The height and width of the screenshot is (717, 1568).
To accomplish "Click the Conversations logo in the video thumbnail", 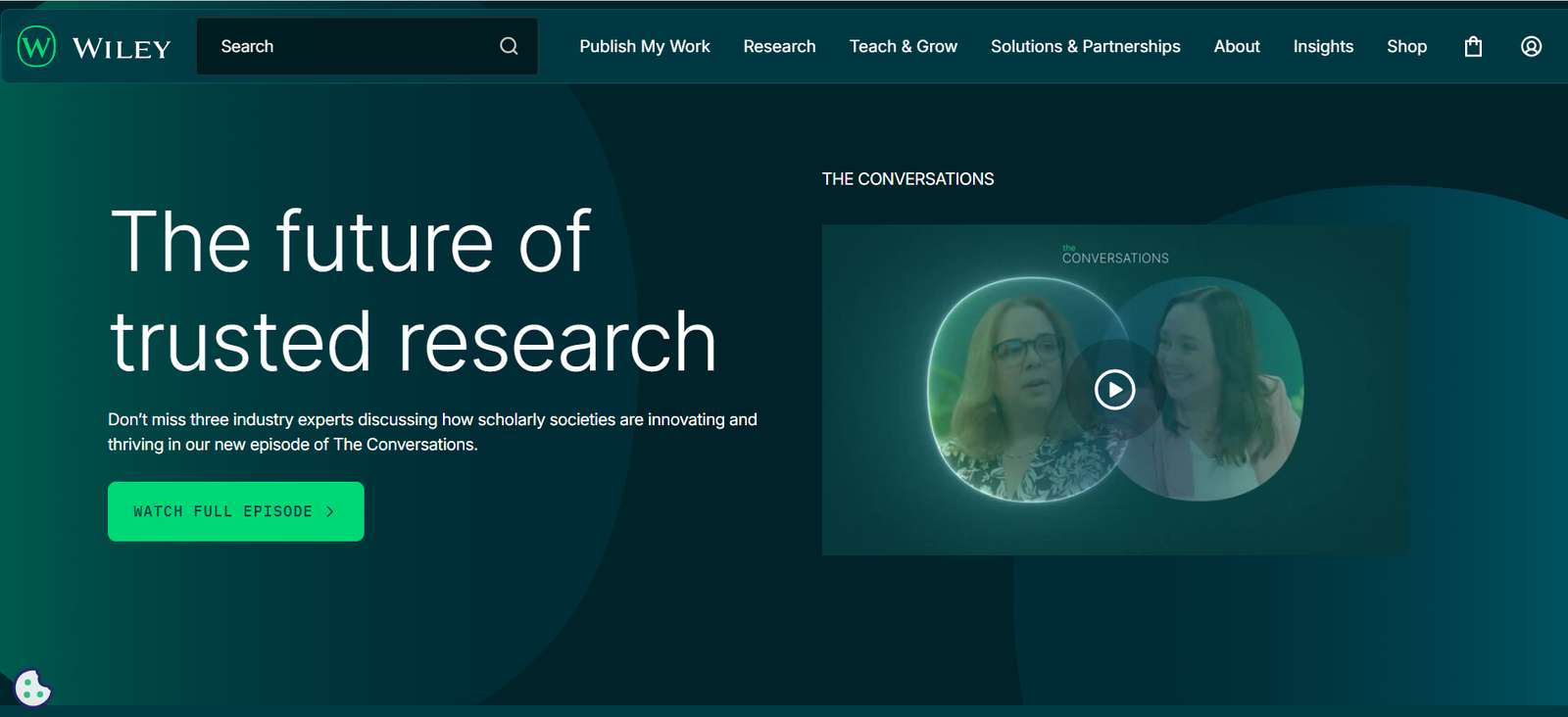I will pyautogui.click(x=1114, y=257).
